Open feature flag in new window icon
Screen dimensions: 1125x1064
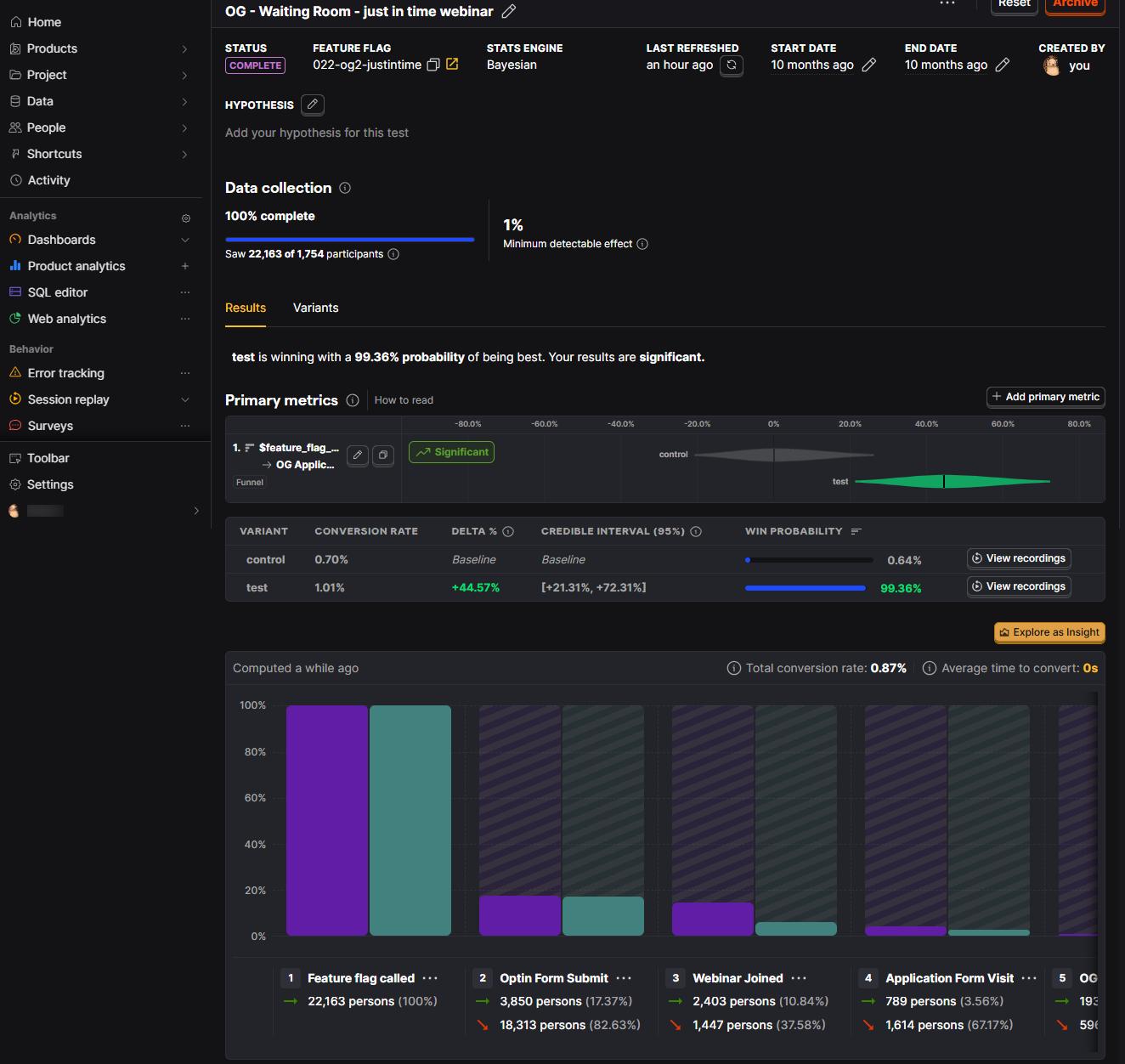(452, 65)
